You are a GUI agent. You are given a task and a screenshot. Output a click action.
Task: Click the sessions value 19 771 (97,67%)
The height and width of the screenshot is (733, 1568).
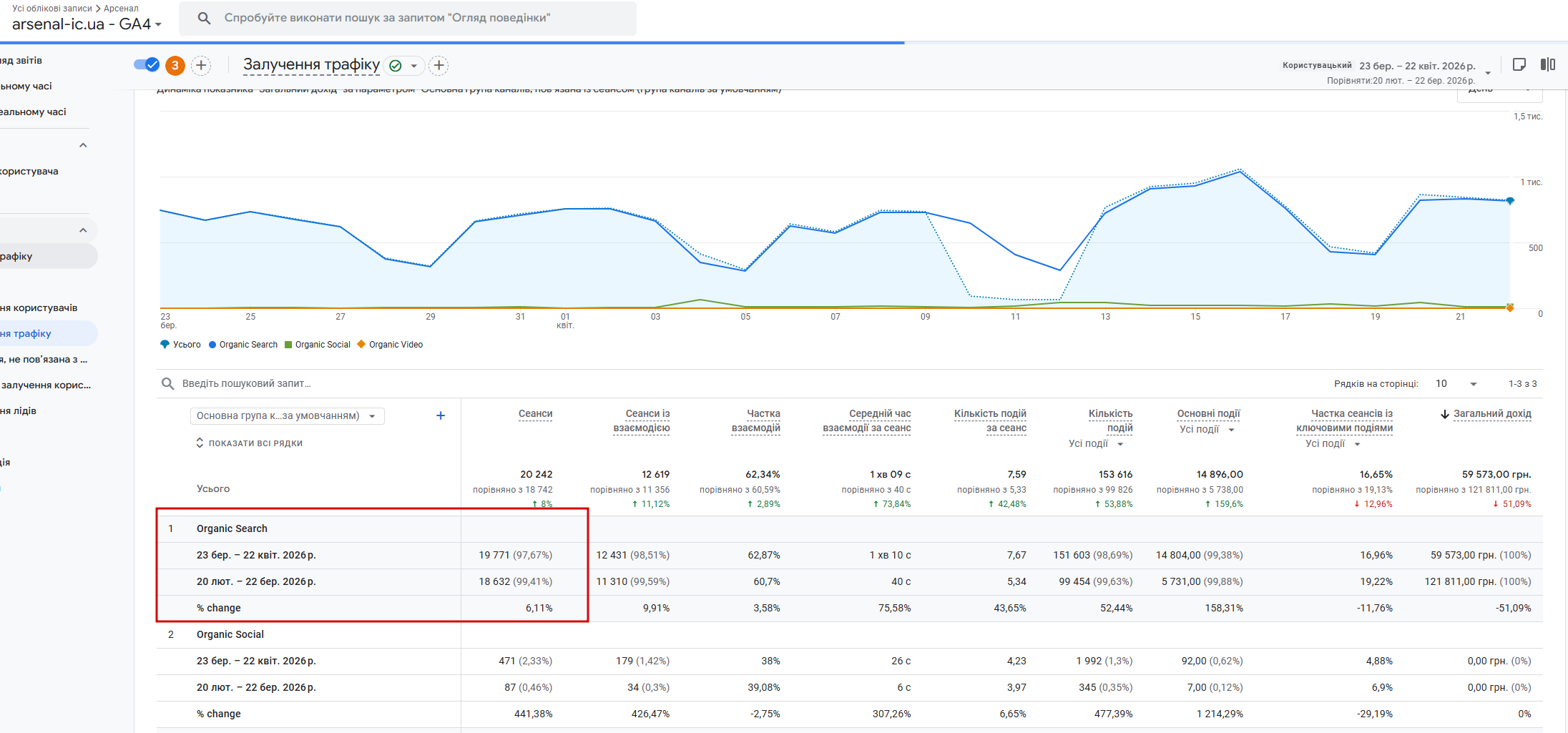(x=516, y=555)
